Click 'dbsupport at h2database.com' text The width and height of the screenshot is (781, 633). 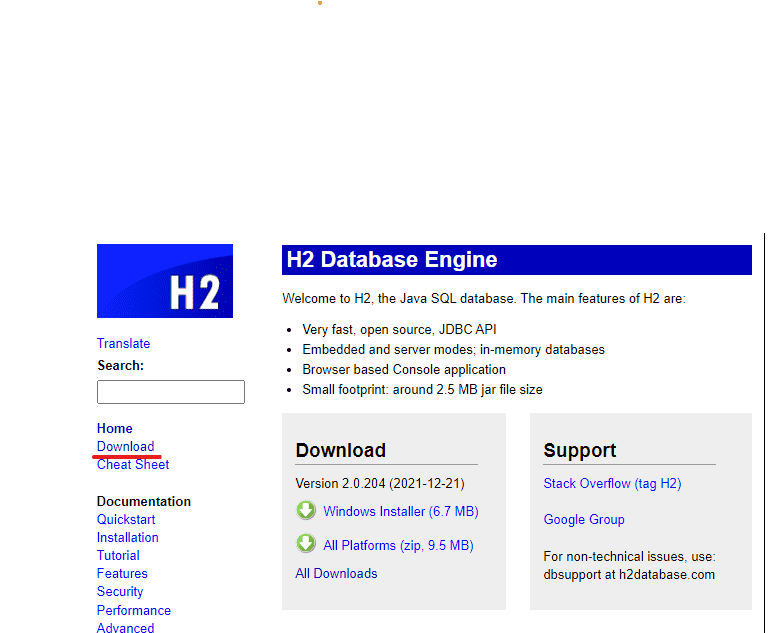[x=629, y=575]
